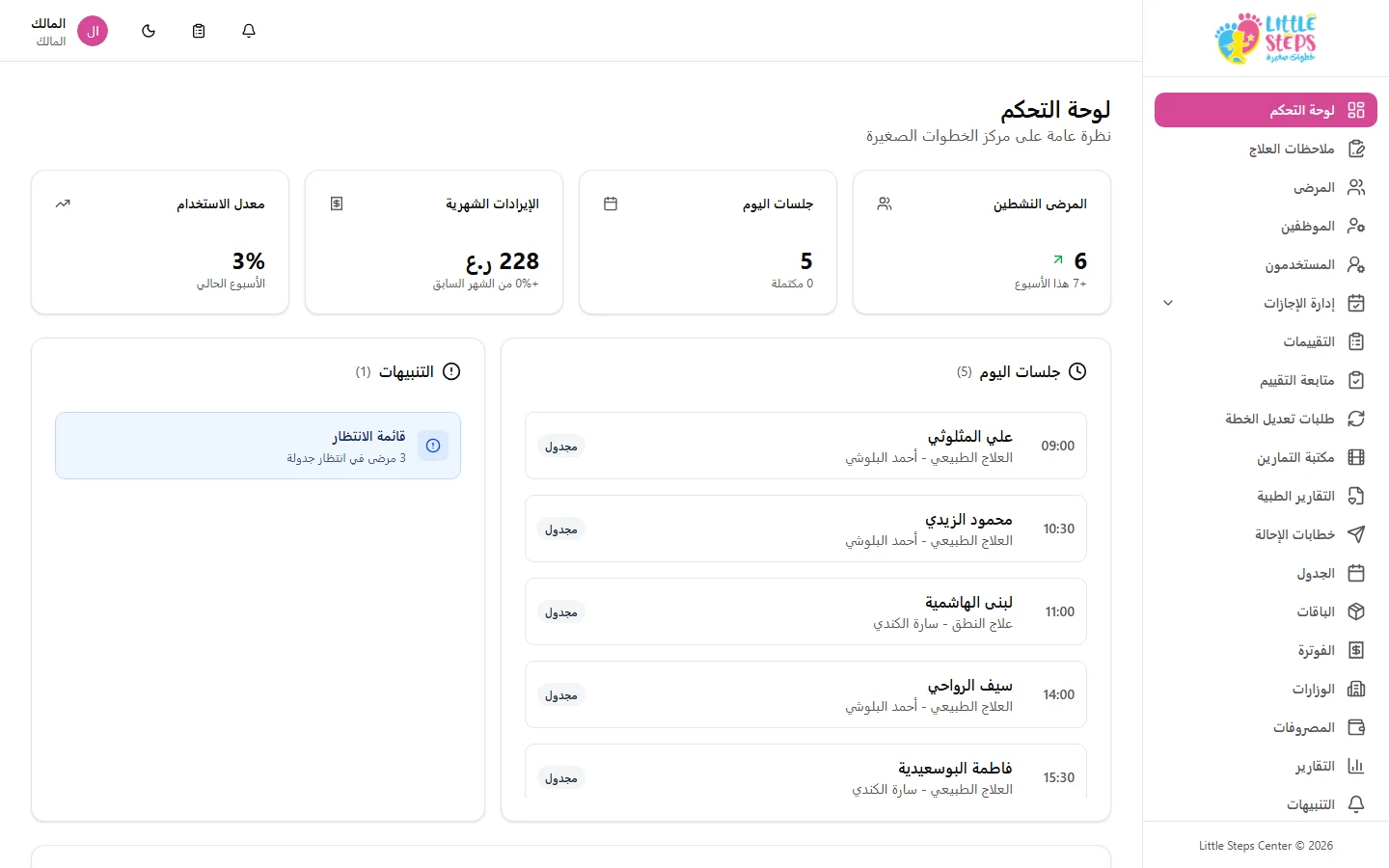Click the info icon in the waiting list alert
1389x868 pixels.
tap(433, 446)
